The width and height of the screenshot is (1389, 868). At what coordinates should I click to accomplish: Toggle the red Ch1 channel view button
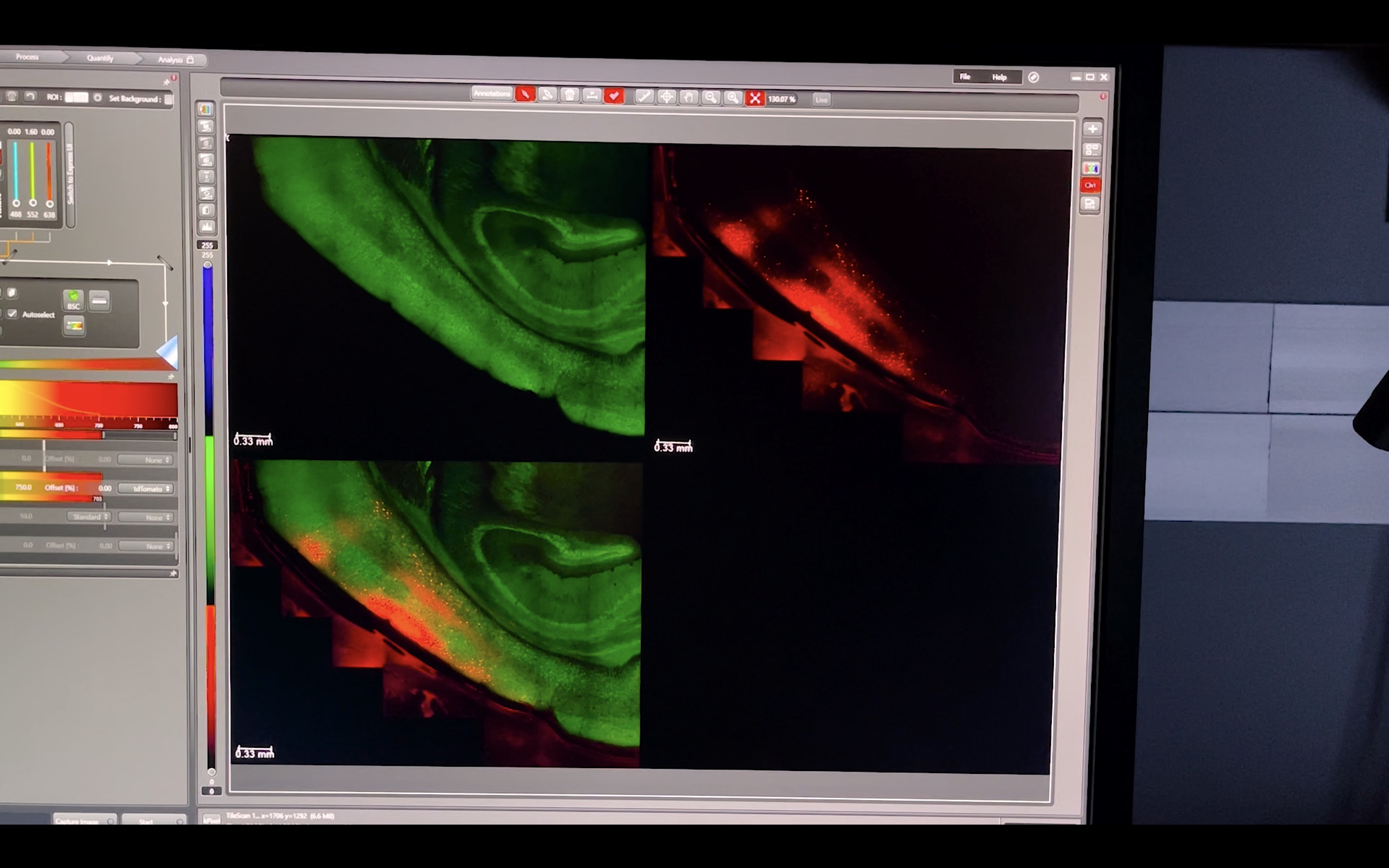click(x=1090, y=185)
